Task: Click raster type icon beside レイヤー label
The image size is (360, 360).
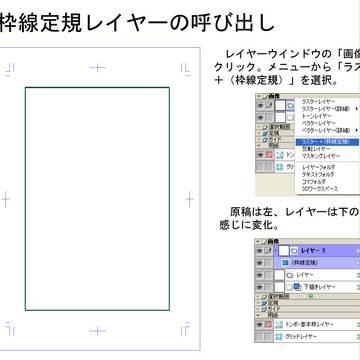Action: (x=290, y=275)
